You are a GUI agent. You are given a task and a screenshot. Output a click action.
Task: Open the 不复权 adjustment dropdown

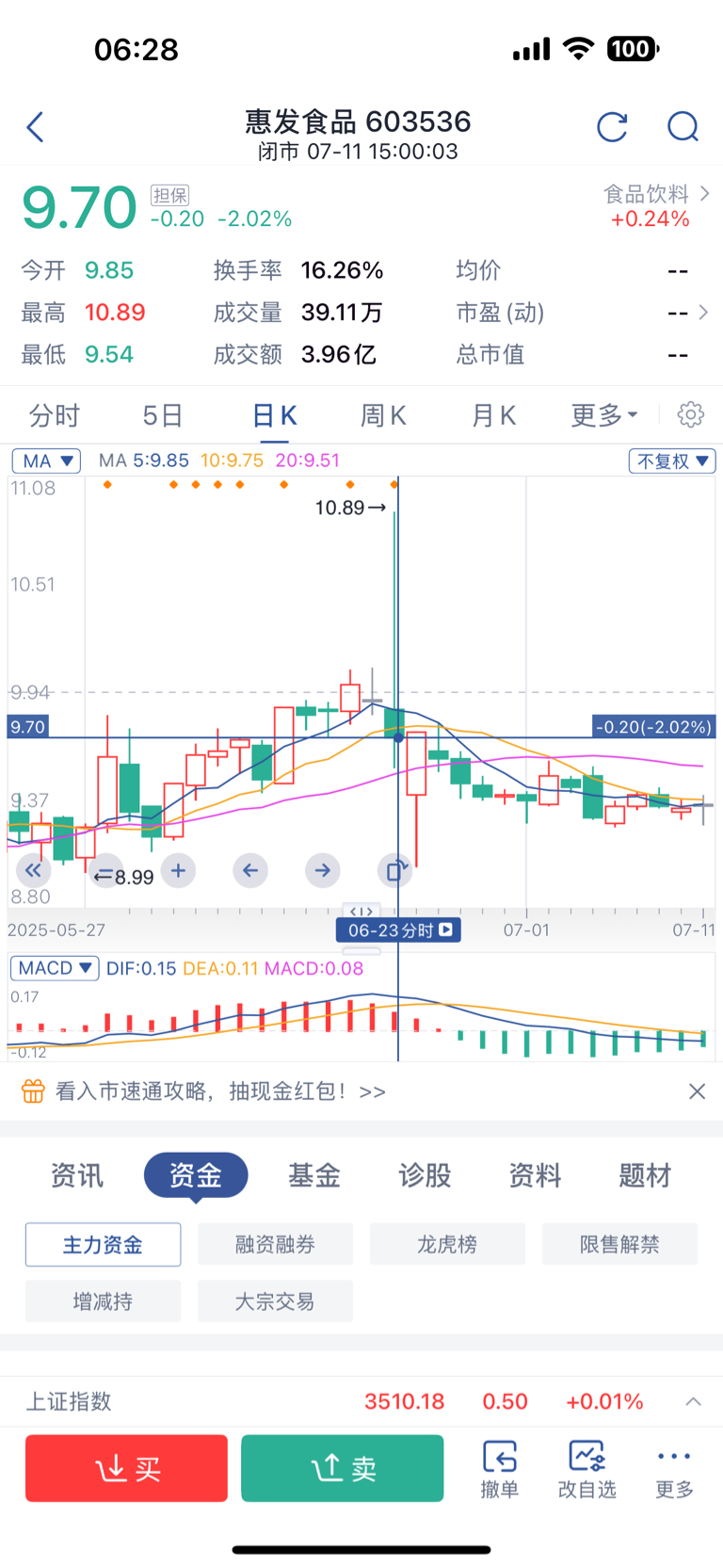[x=672, y=461]
